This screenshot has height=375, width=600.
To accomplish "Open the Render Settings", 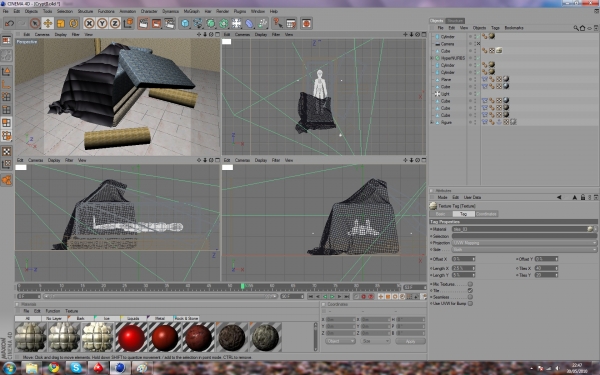I will (x=170, y=23).
